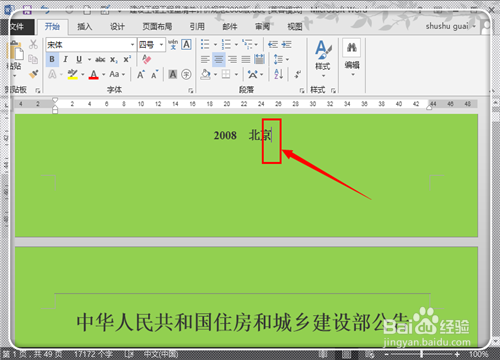Open the font name box showing 宋体
Viewport: 500px width, 360px height.
pyautogui.click(x=91, y=44)
